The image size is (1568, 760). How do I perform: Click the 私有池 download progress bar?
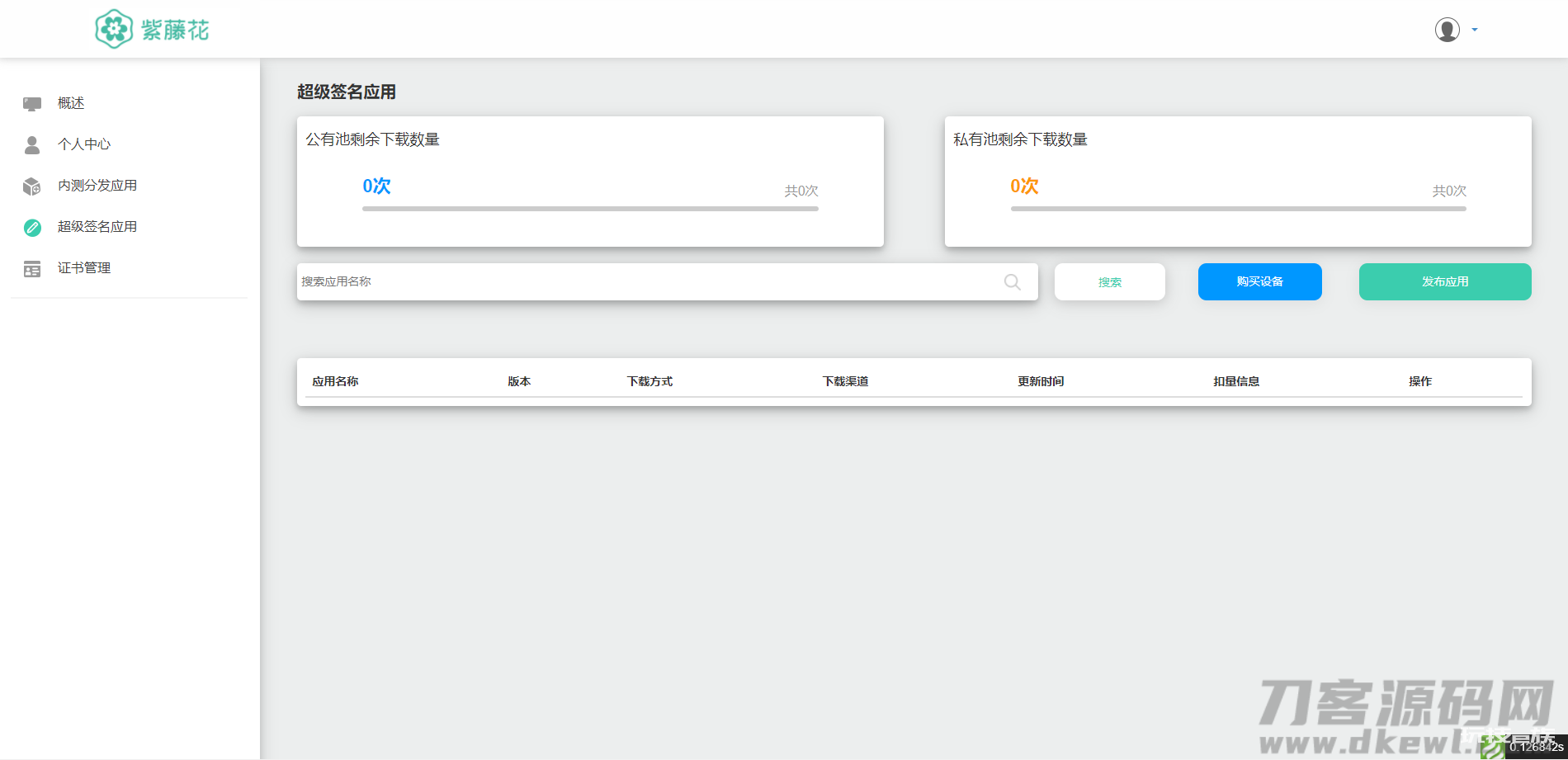1239,209
